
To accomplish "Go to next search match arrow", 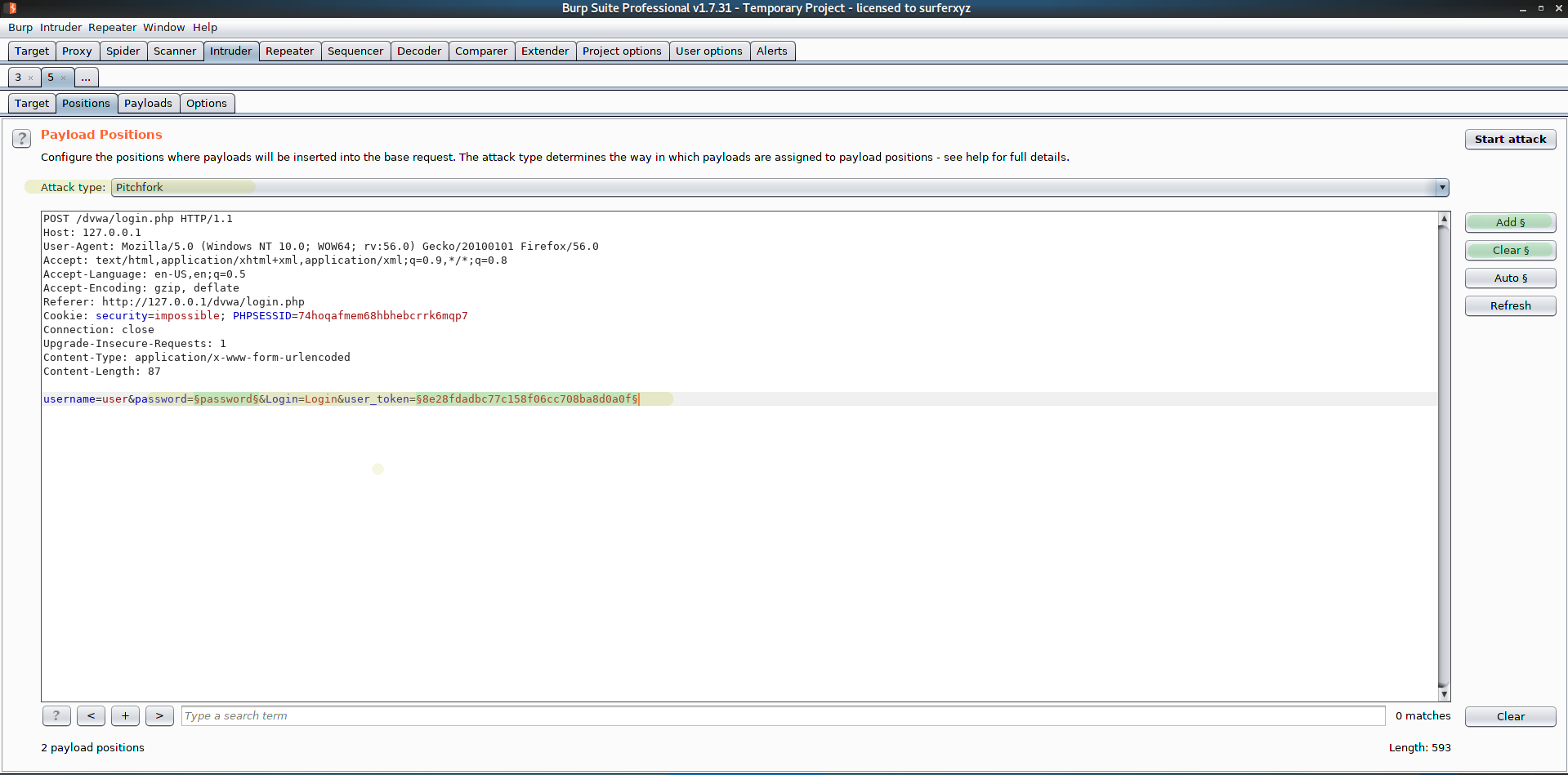I will pos(159,716).
